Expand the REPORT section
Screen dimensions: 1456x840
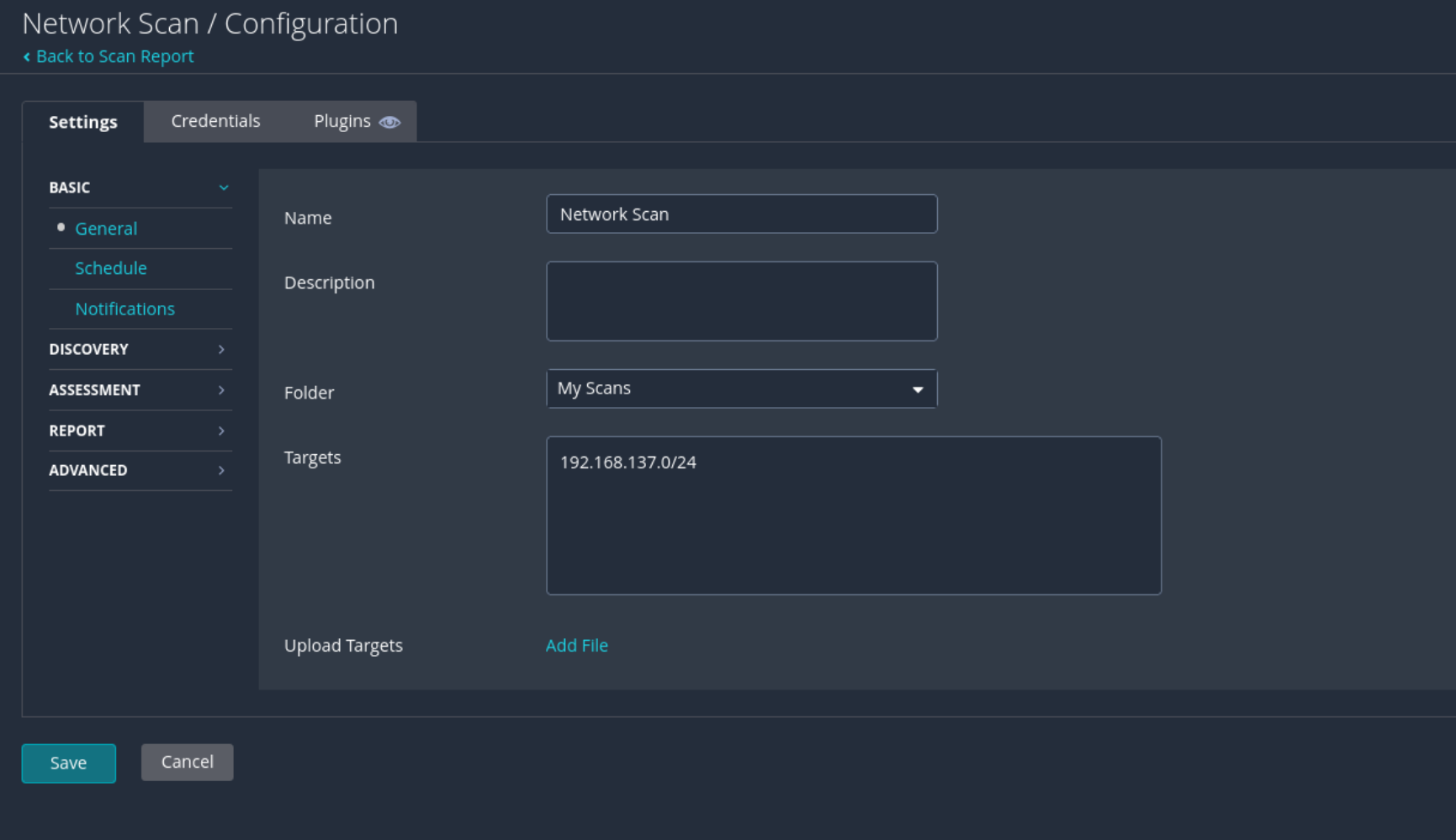pyautogui.click(x=140, y=431)
